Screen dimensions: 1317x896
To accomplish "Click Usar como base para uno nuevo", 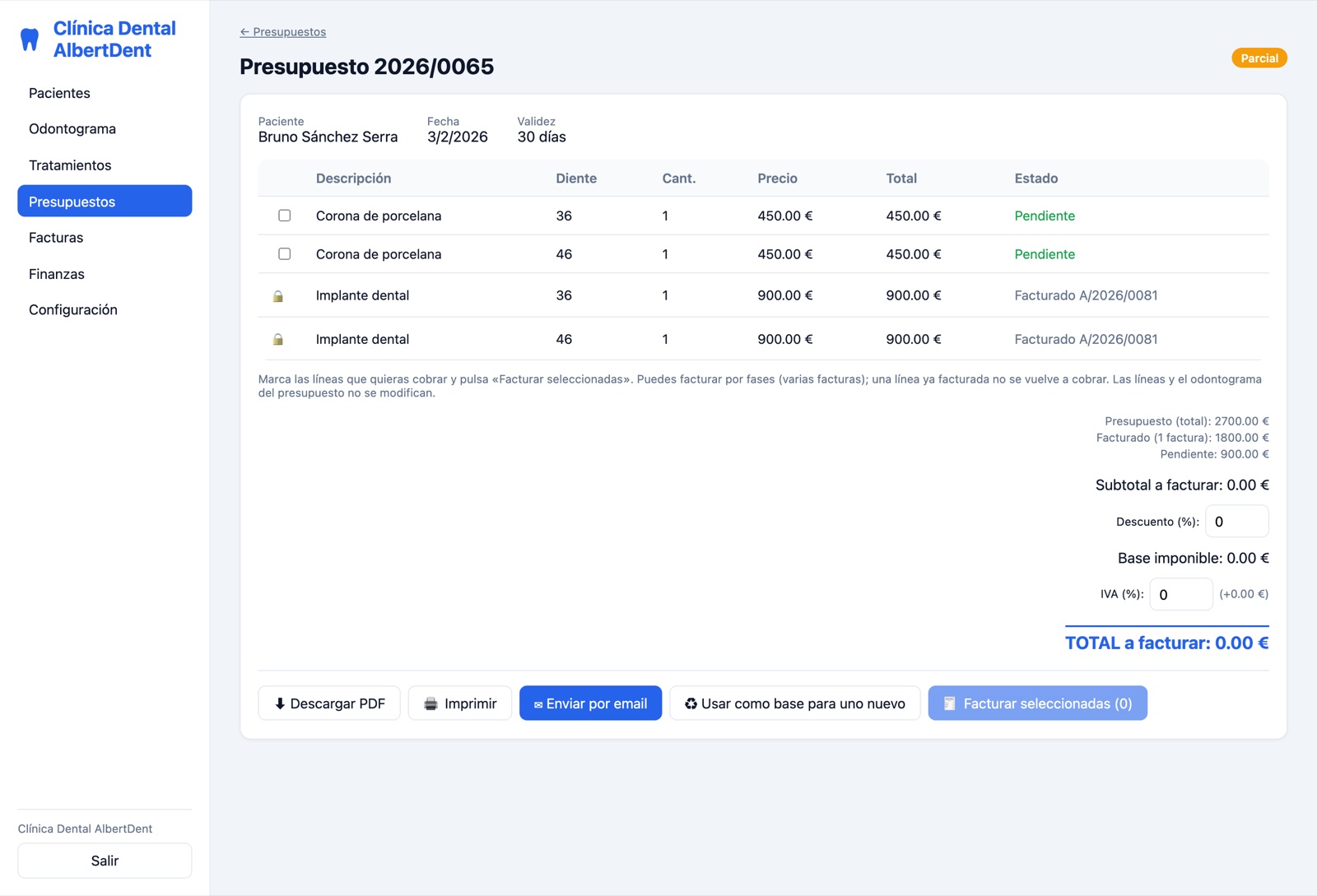I will 795,703.
